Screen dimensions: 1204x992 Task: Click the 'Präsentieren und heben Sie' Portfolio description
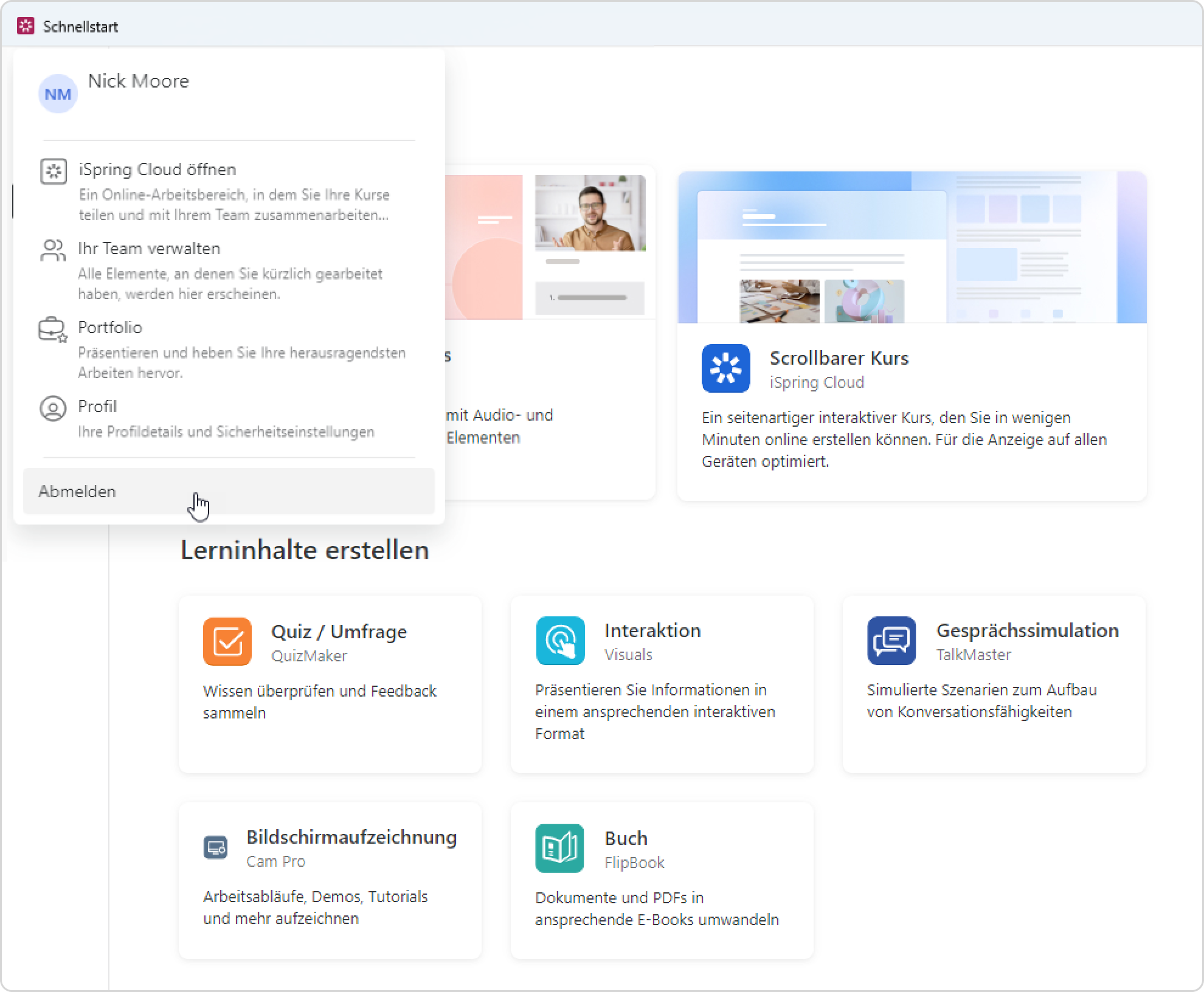coord(241,363)
